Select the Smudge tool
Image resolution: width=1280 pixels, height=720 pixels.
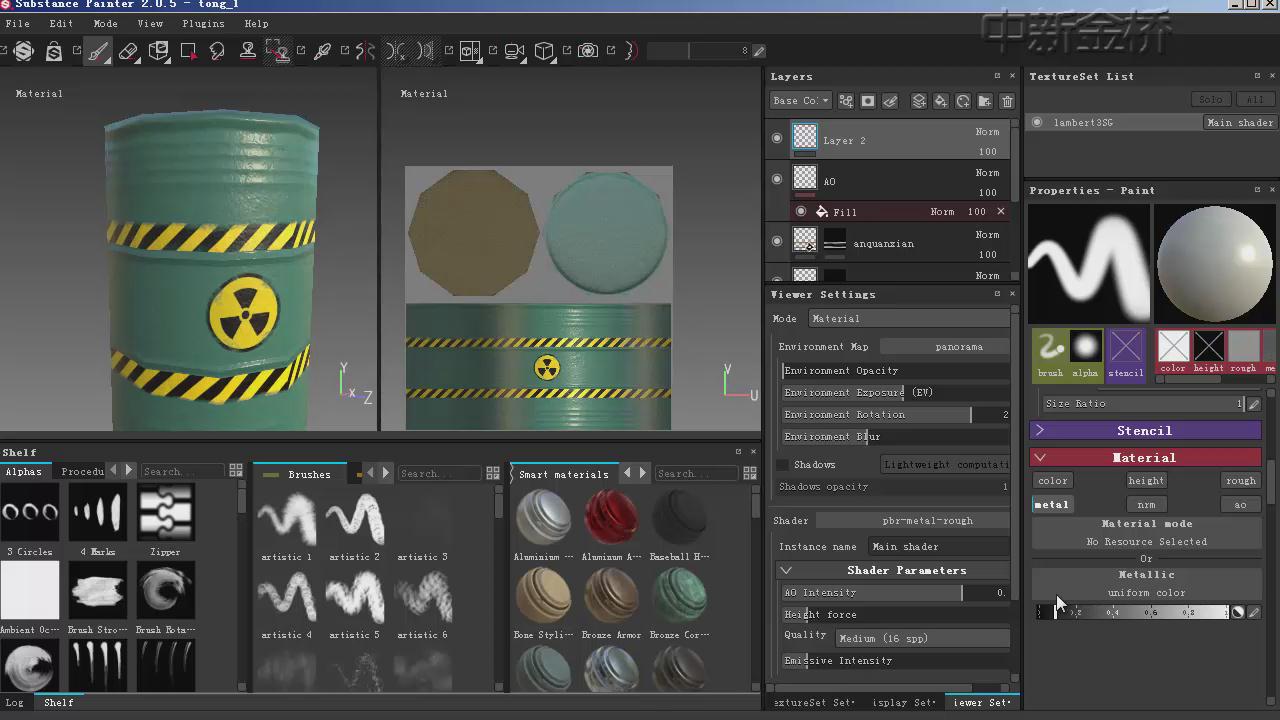point(217,51)
